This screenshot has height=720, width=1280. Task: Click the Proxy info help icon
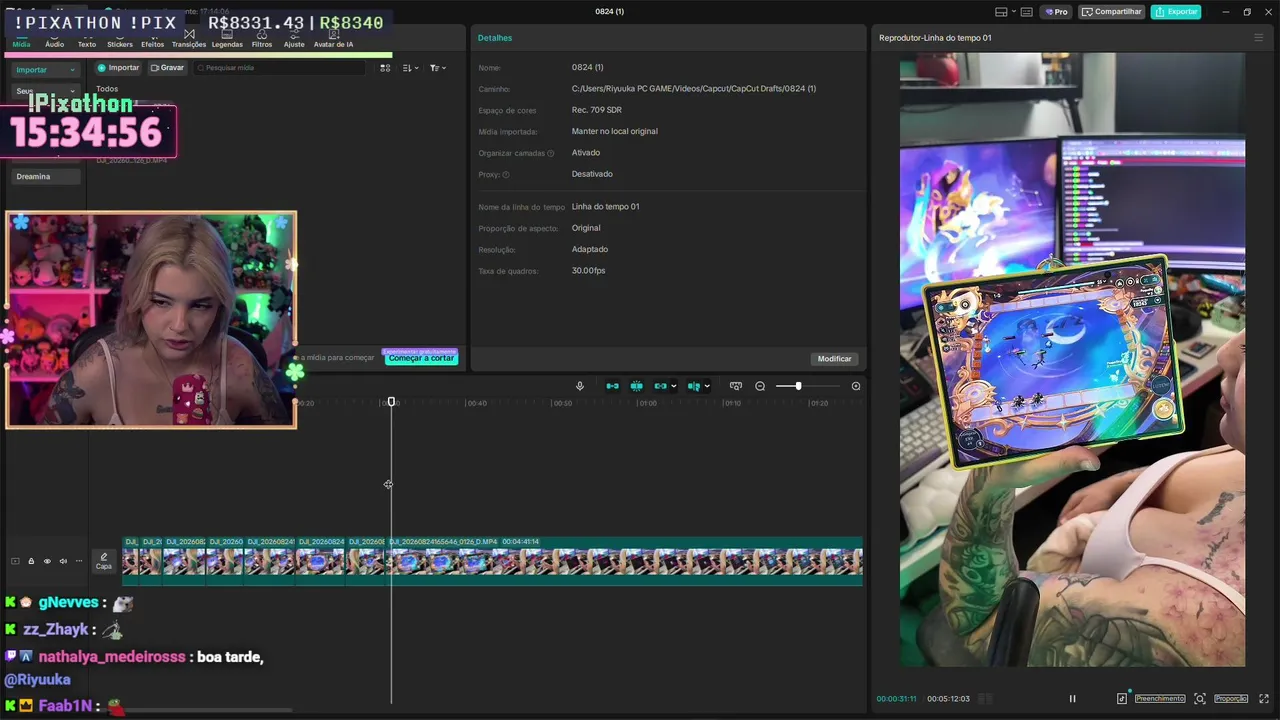point(506,175)
